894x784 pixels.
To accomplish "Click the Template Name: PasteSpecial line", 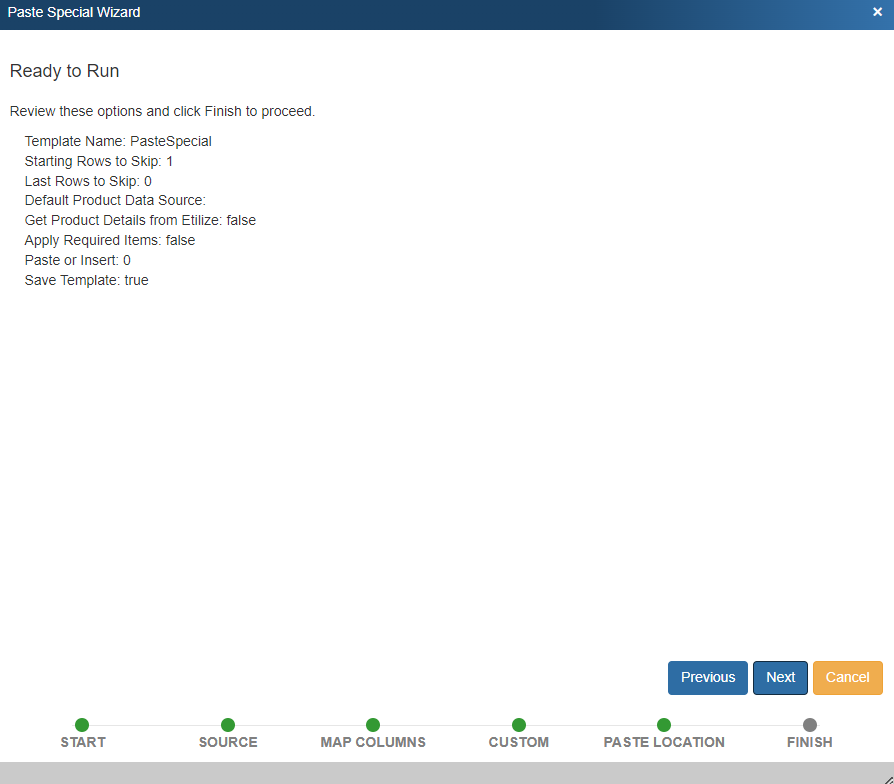I will (118, 141).
